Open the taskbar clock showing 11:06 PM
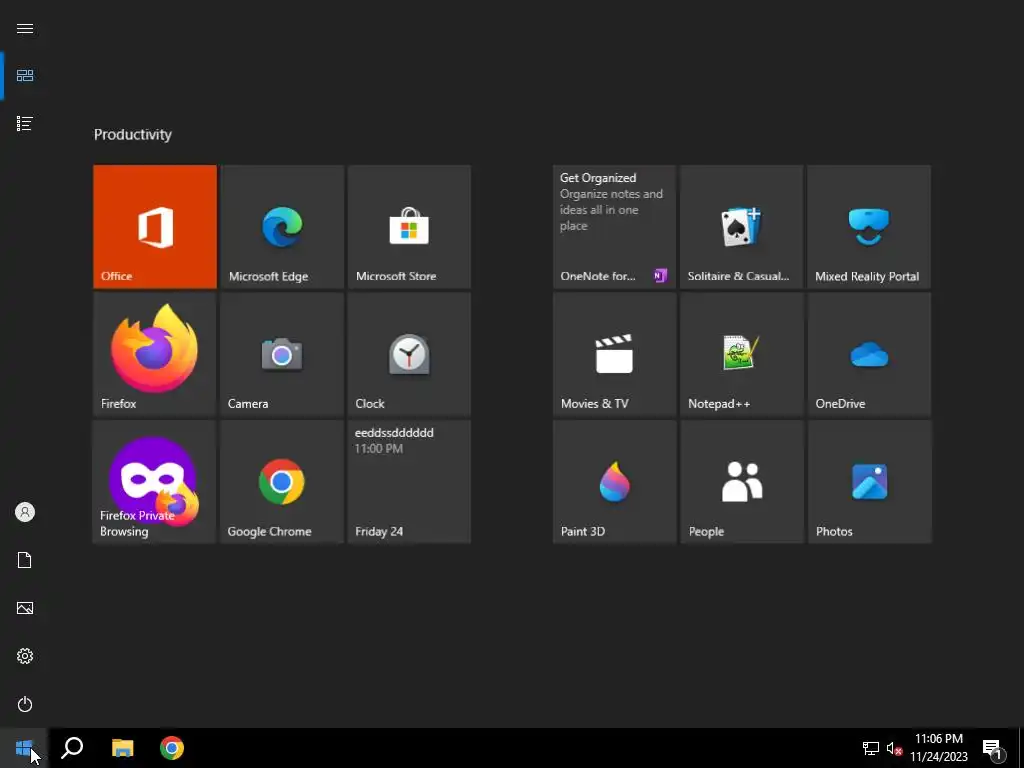 [939, 748]
